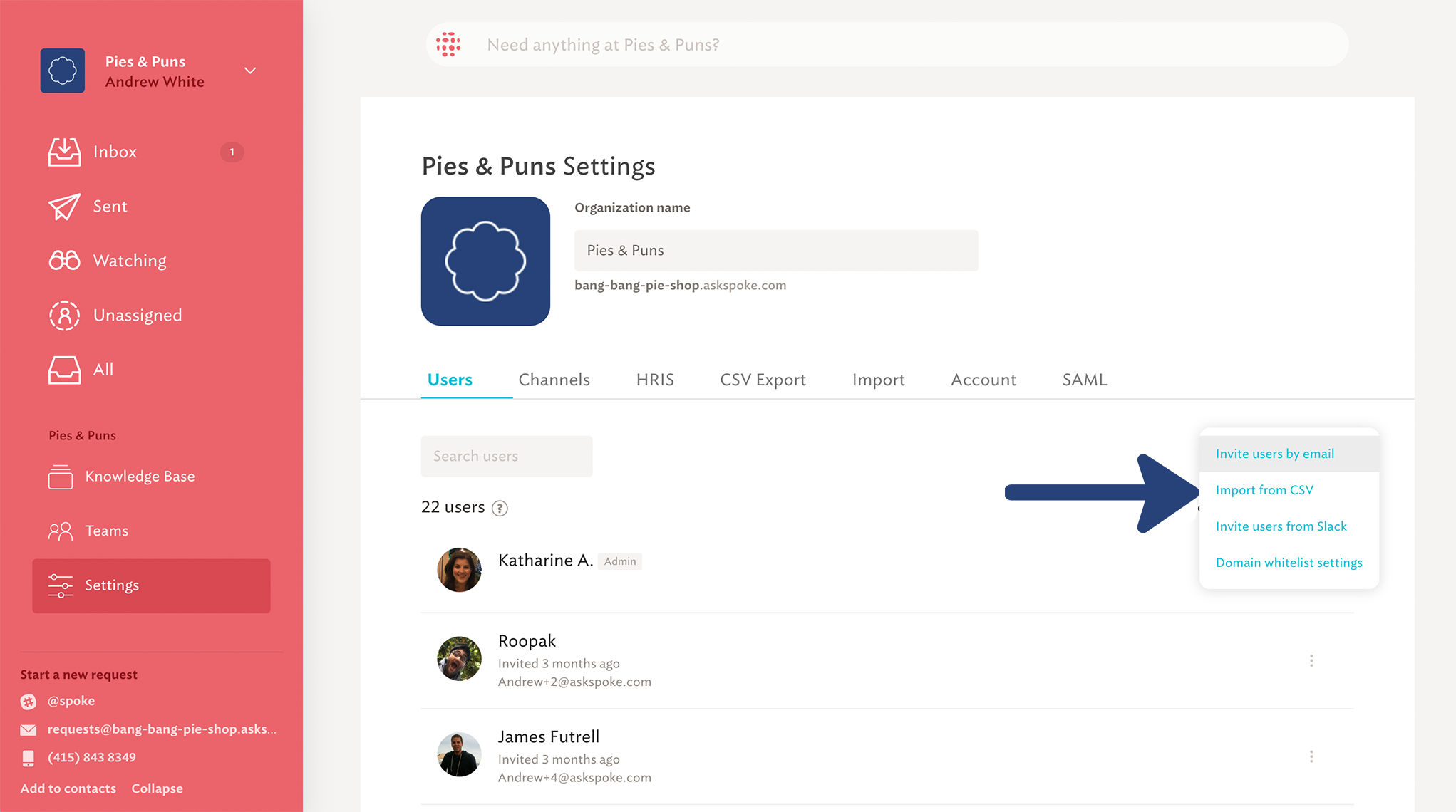This screenshot has height=812, width=1456.
Task: Open the Teams people icon
Action: click(x=61, y=531)
